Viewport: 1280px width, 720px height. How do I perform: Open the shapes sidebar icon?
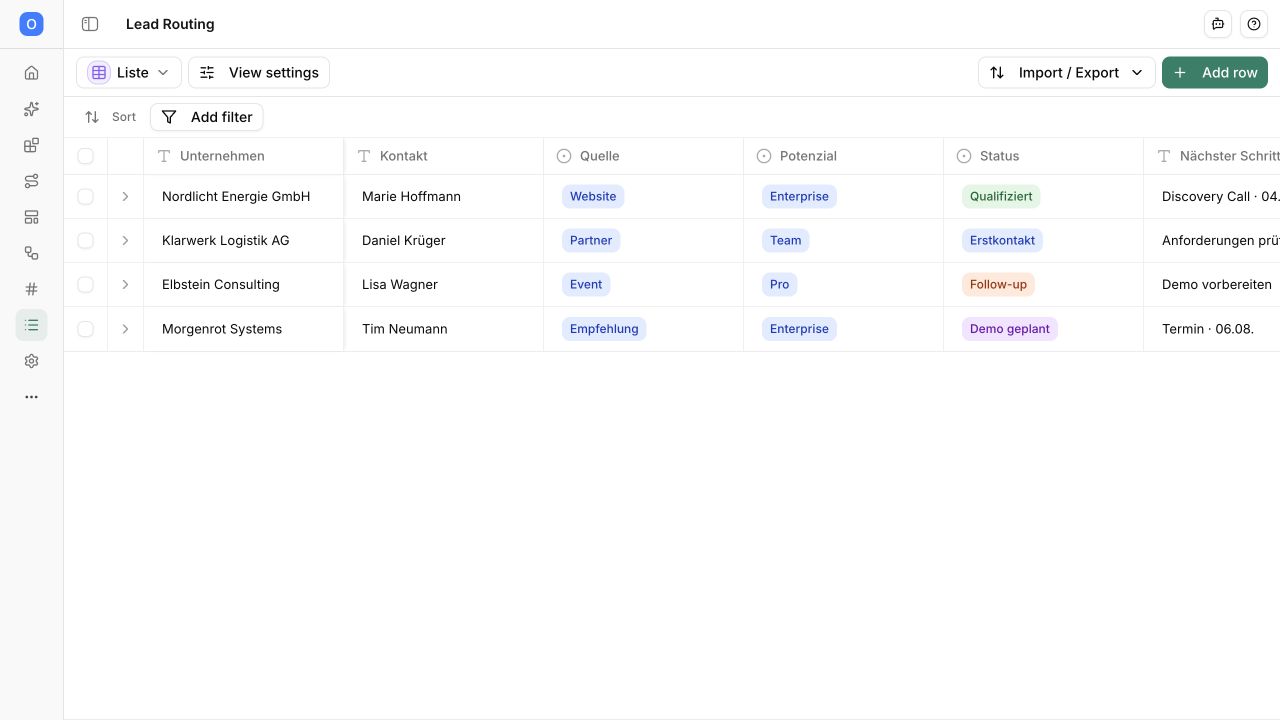pos(31,253)
